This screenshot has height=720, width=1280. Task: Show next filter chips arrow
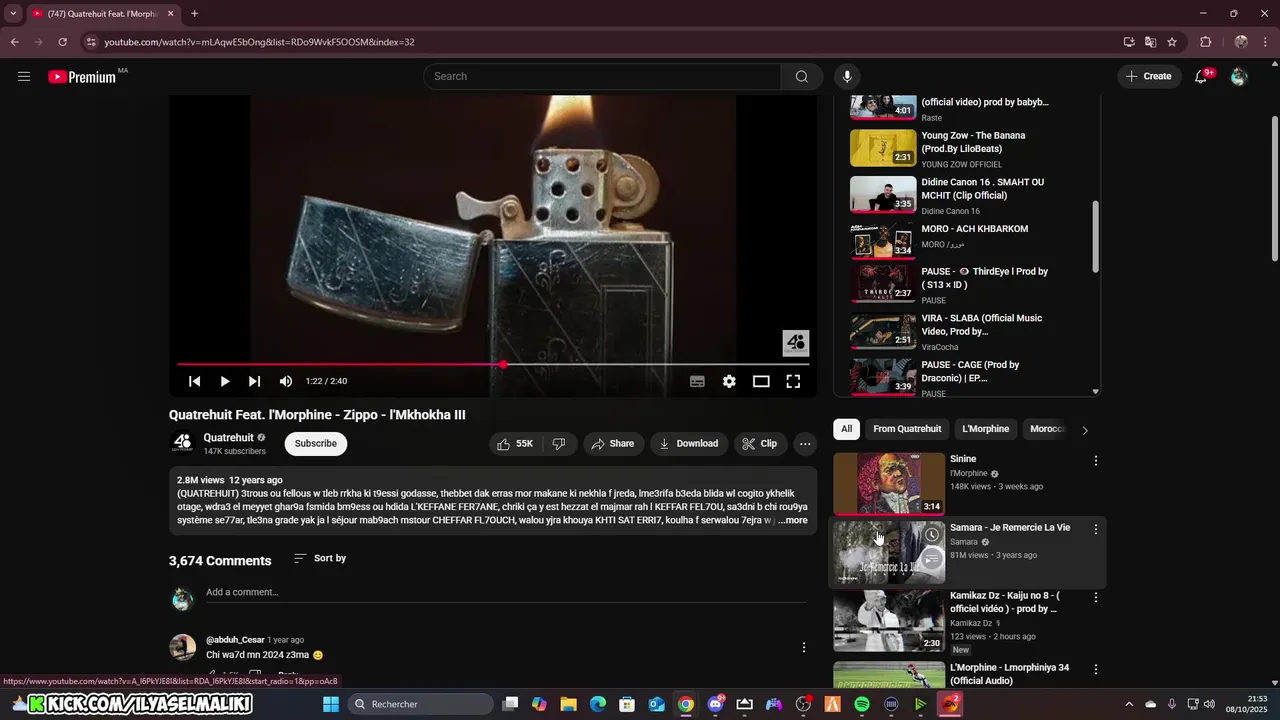tap(1085, 430)
